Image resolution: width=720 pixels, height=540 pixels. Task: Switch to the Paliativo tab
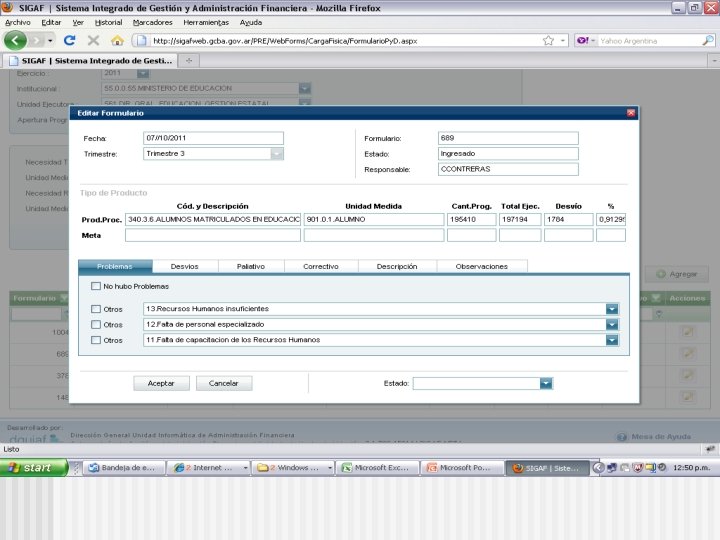click(x=251, y=266)
